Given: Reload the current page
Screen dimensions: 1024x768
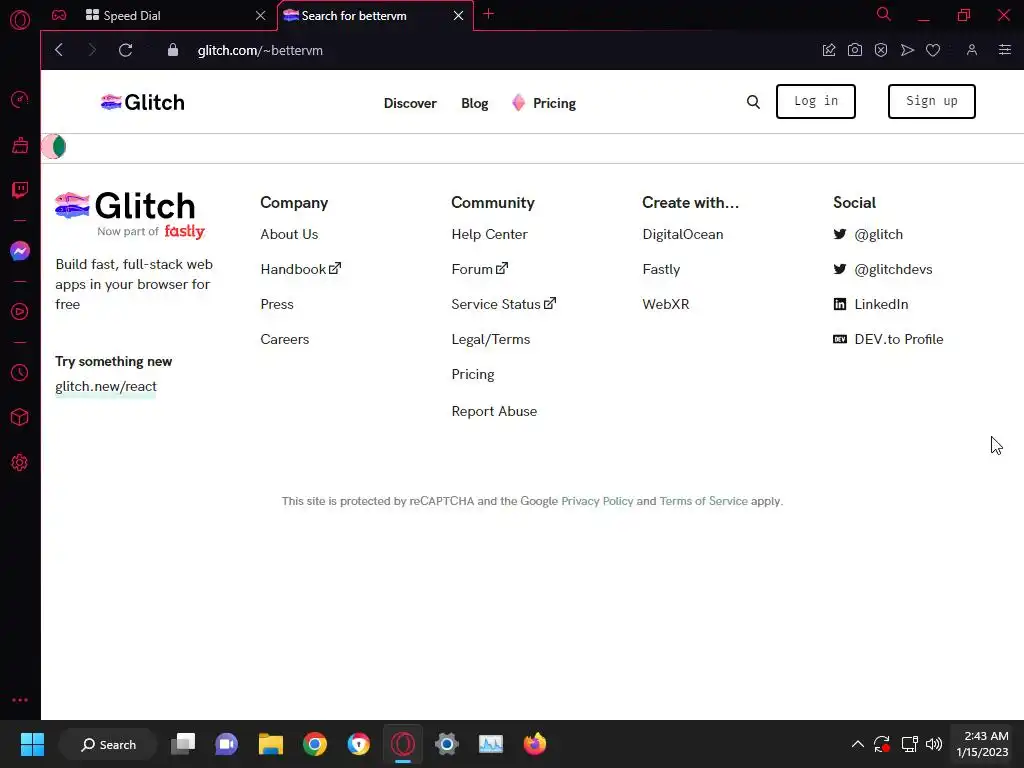Looking at the screenshot, I should tap(125, 50).
